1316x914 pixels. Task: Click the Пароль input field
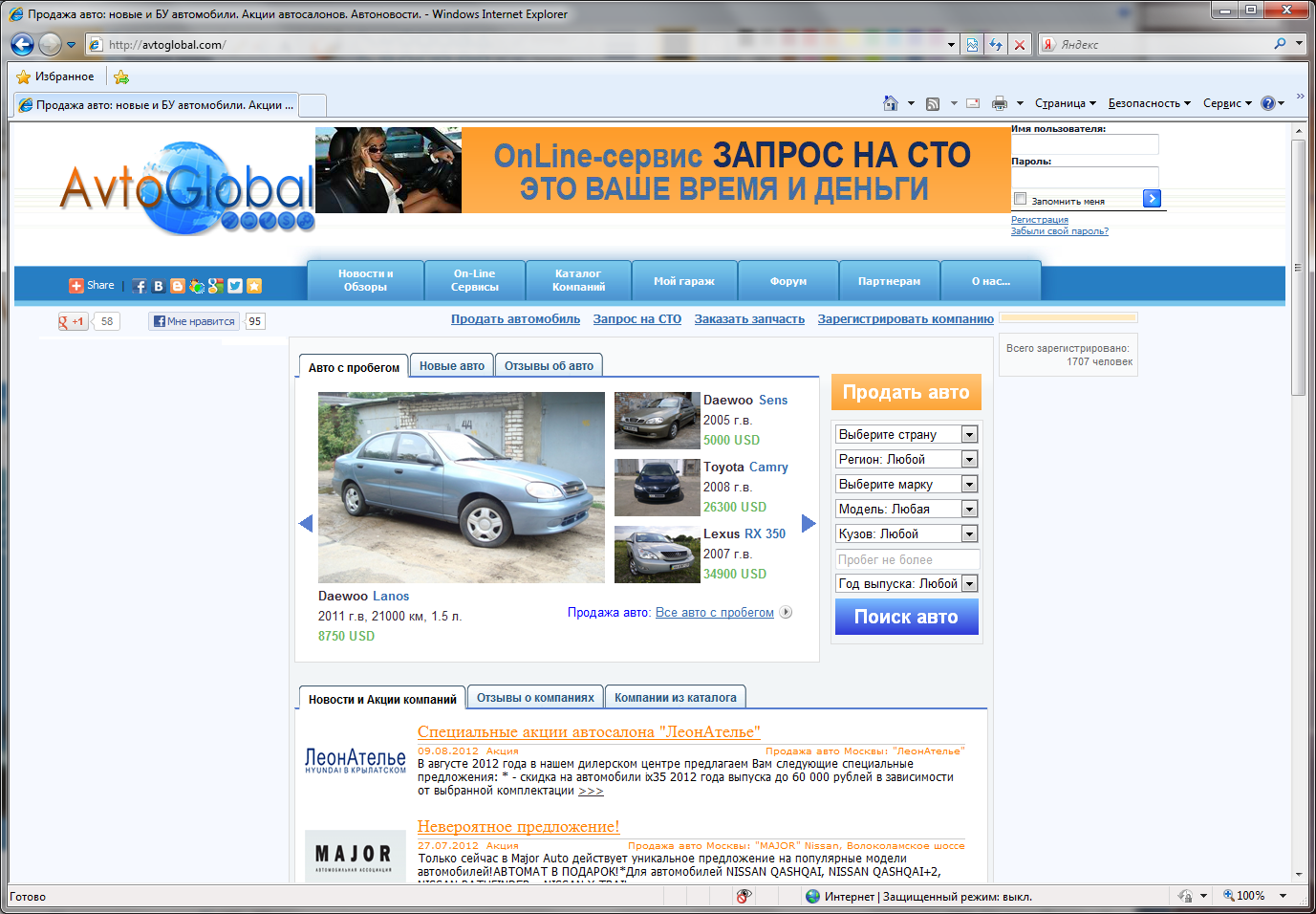click(x=1085, y=177)
